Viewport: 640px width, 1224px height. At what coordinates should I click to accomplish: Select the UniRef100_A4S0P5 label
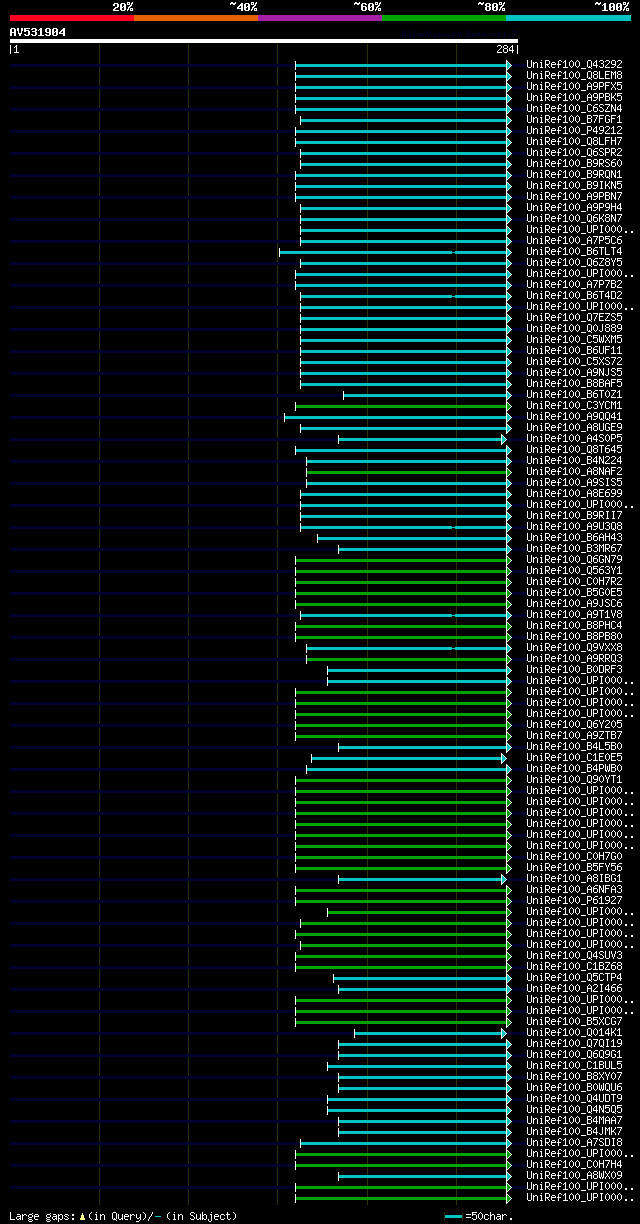[x=574, y=438]
